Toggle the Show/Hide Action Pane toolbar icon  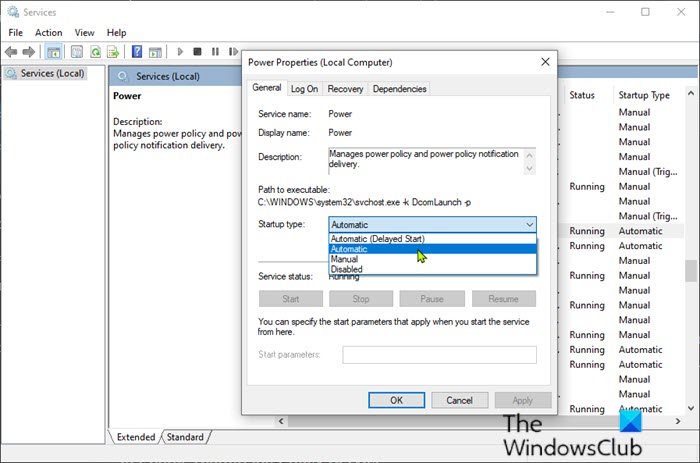tap(155, 52)
